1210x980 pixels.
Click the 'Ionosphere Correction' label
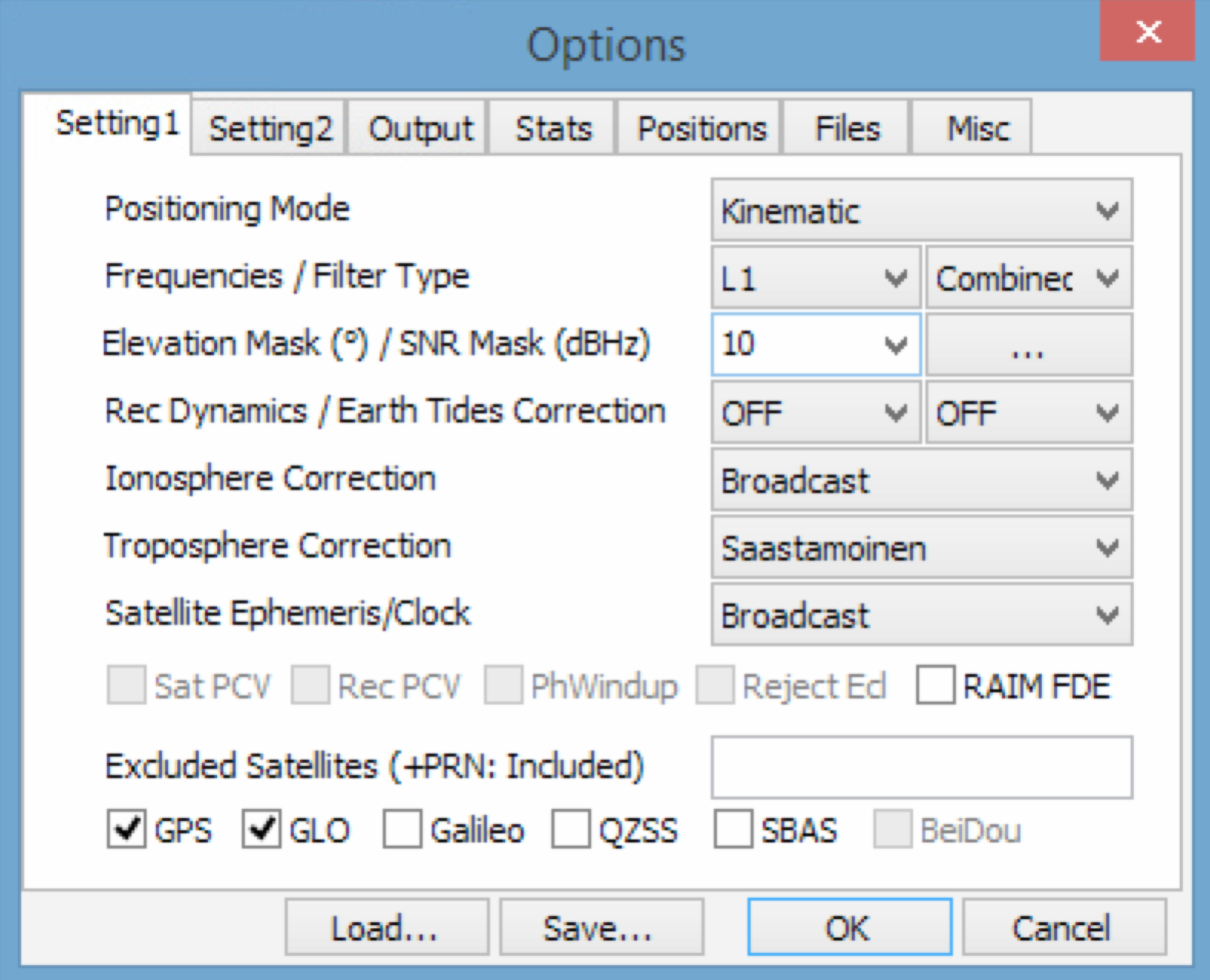(270, 479)
